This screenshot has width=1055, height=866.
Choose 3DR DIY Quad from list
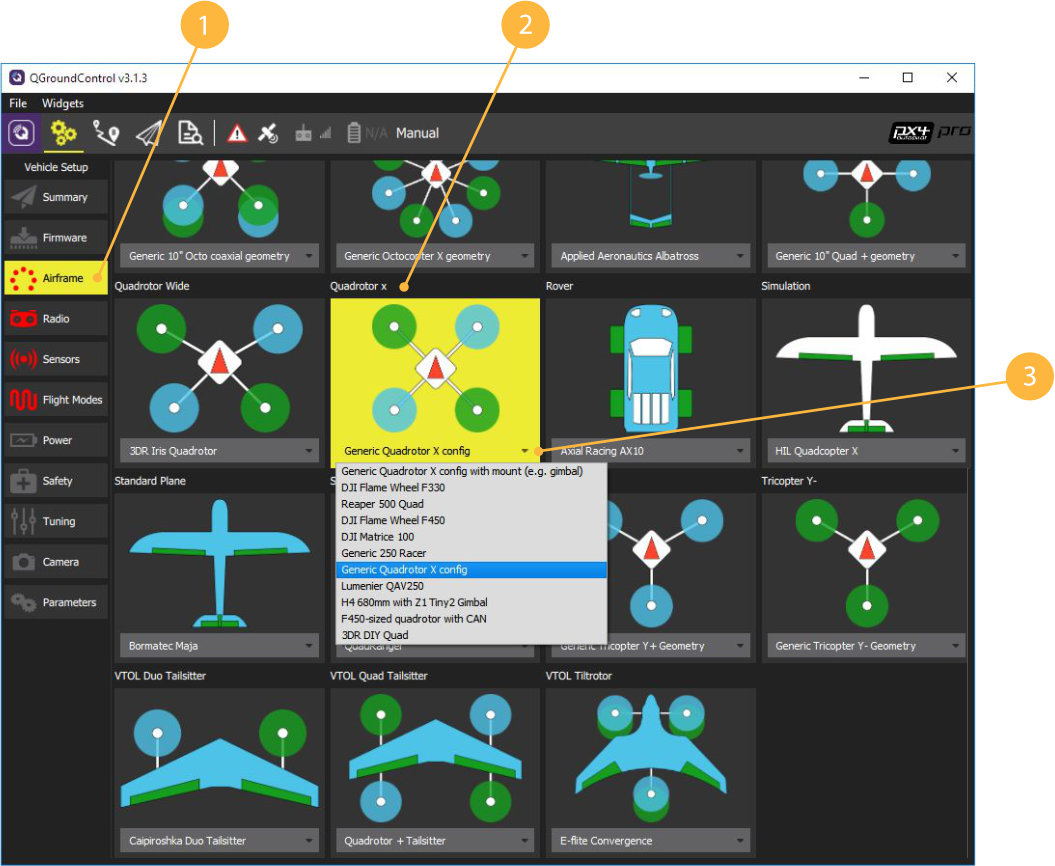tap(471, 635)
